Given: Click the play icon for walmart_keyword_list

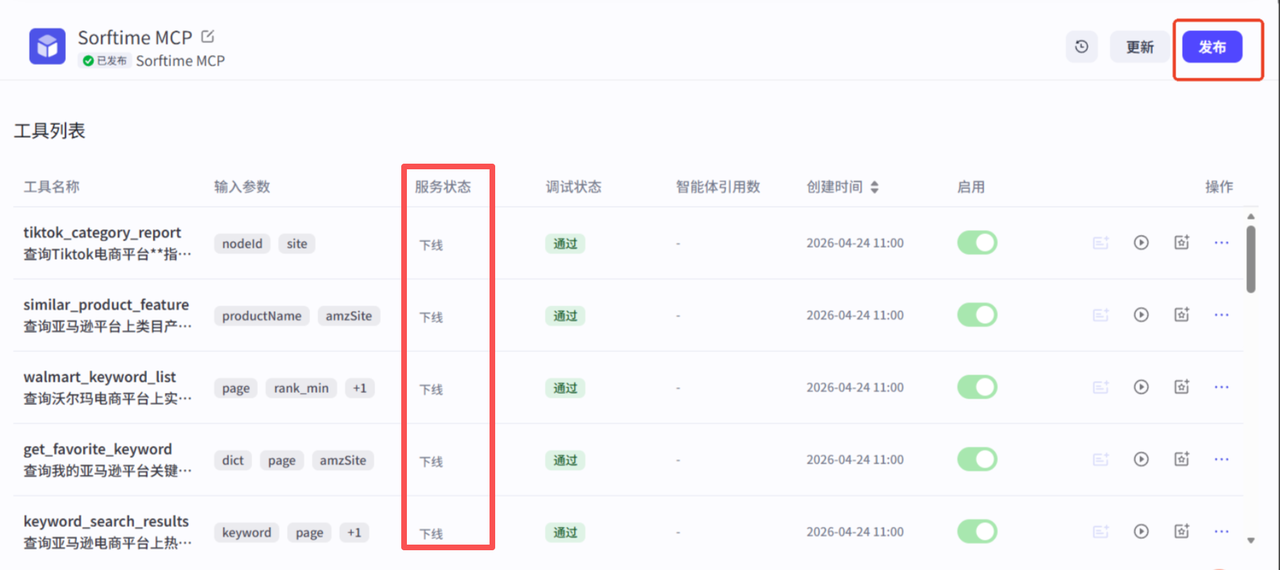Looking at the screenshot, I should [x=1141, y=387].
